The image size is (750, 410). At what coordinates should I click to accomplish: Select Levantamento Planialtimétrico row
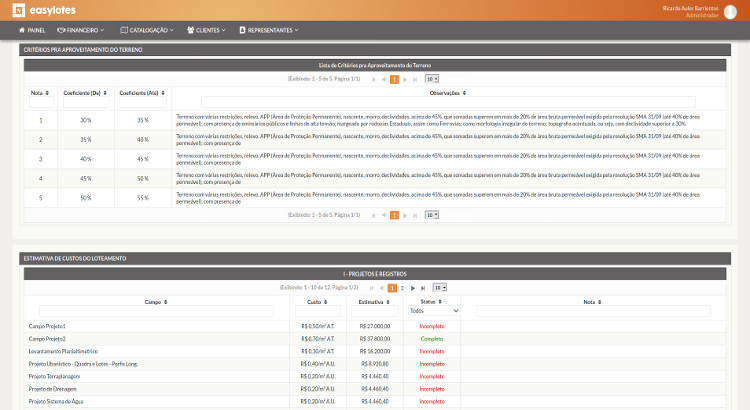tap(375, 351)
